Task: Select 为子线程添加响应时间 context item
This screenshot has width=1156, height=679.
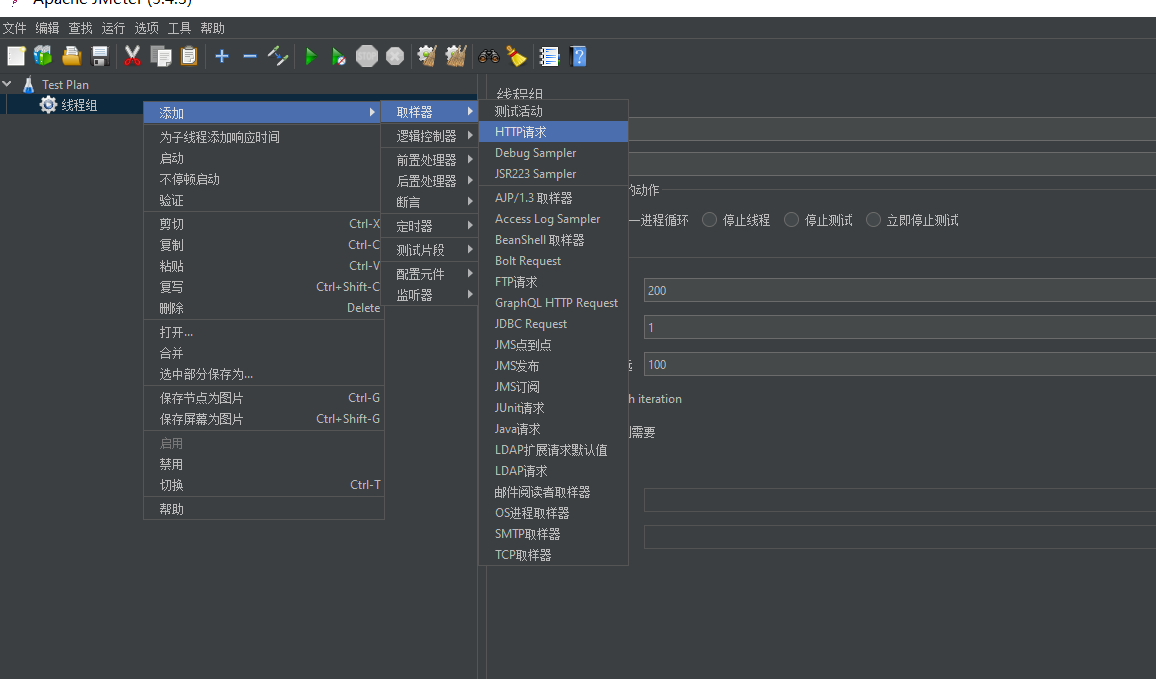Action: 264,137
